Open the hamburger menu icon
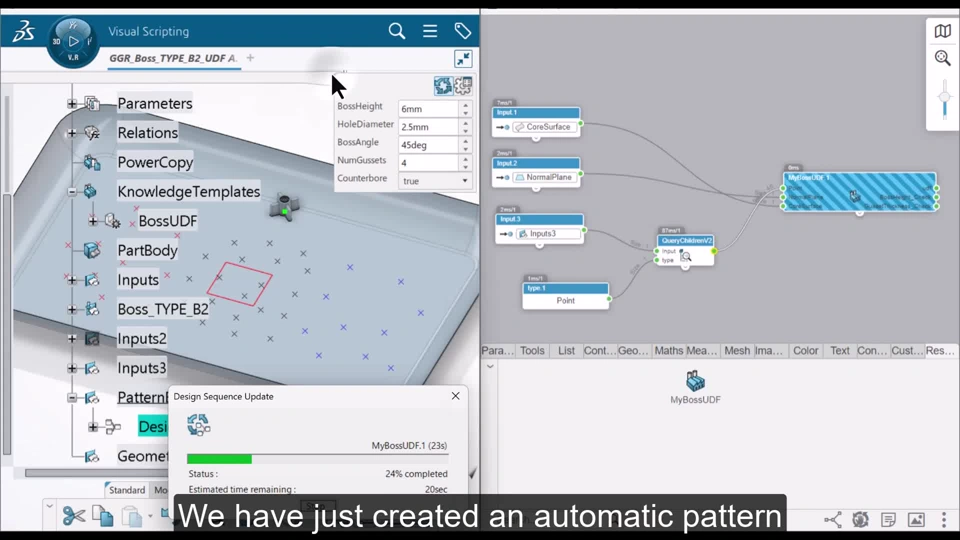The width and height of the screenshot is (960, 540). 430,31
